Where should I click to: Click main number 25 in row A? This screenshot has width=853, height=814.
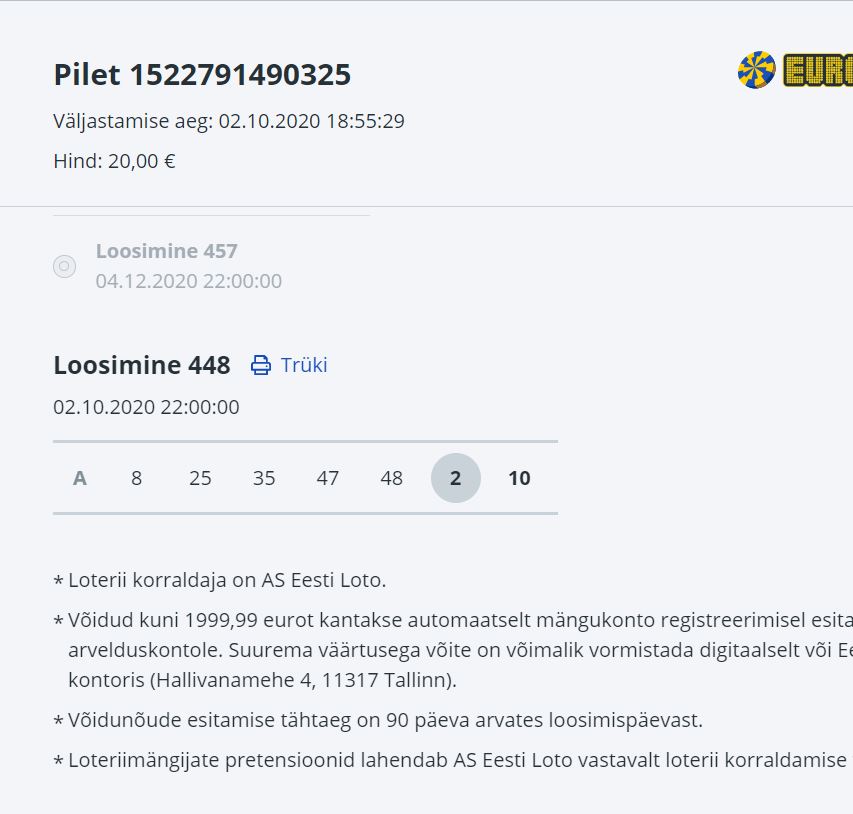pyautogui.click(x=200, y=478)
